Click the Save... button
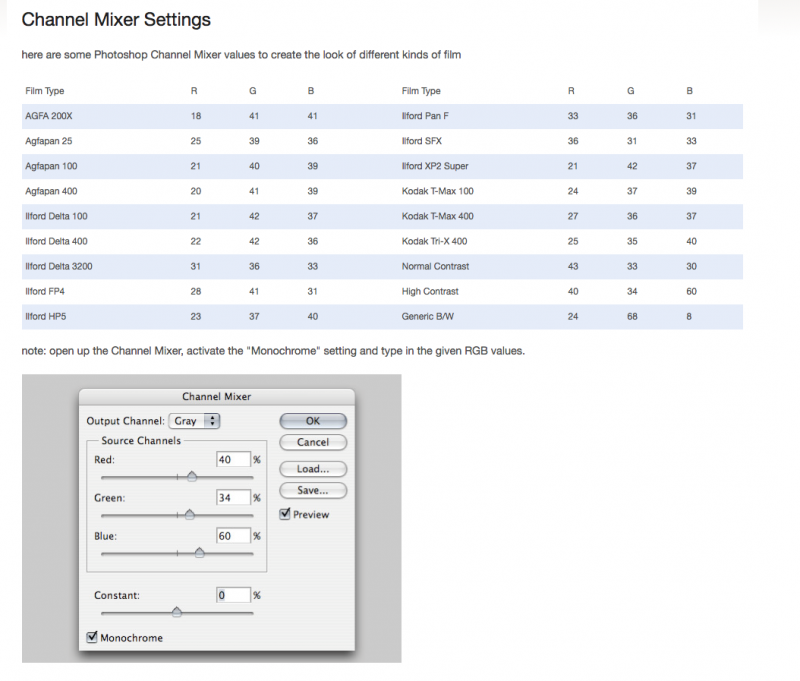The height and width of the screenshot is (681, 800). click(x=313, y=490)
